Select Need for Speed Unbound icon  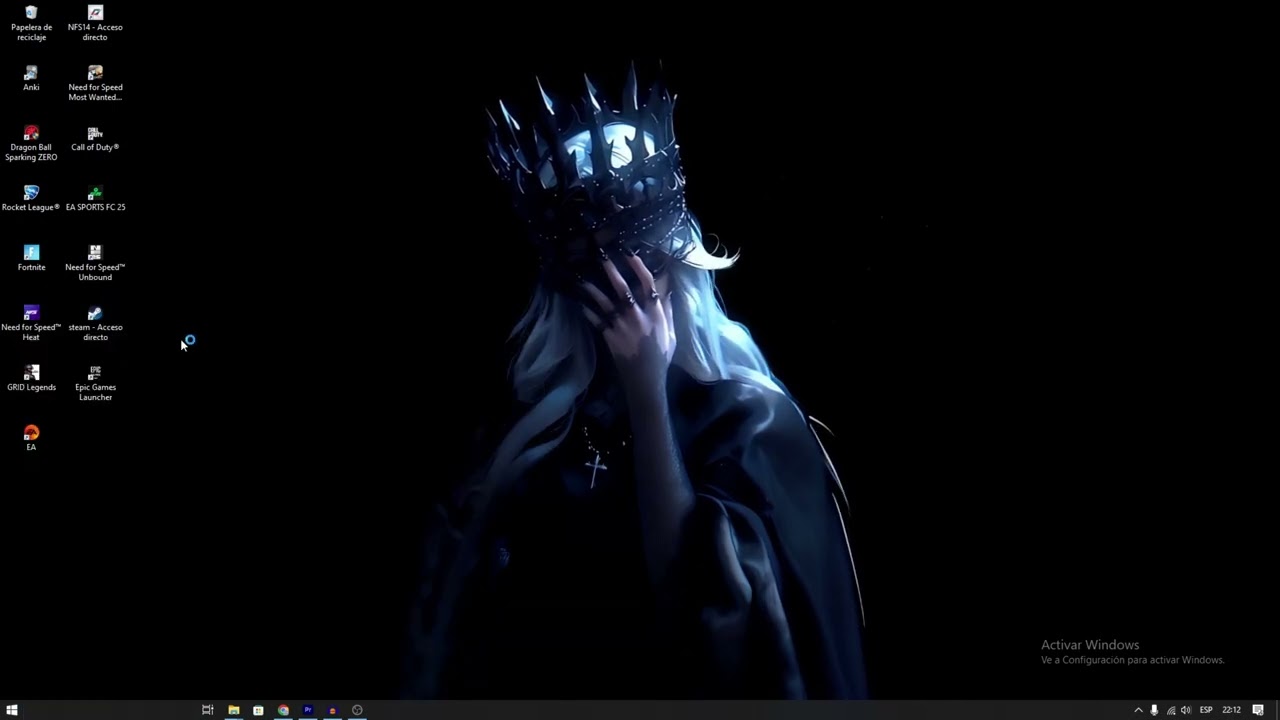pyautogui.click(x=95, y=264)
